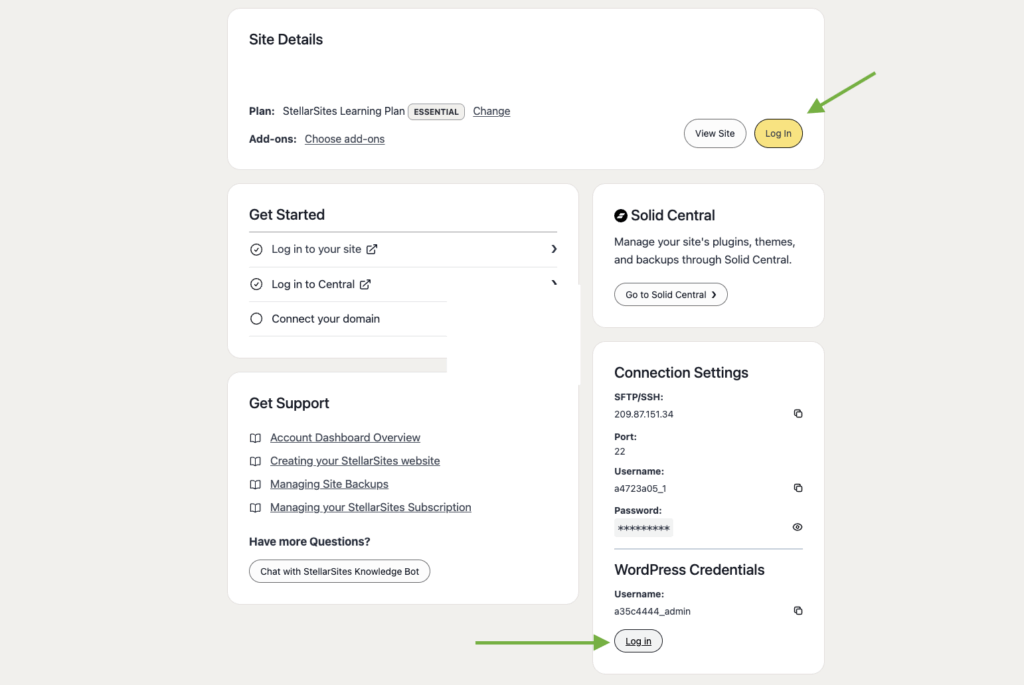Chat with StellarSites Knowledge Bot
The height and width of the screenshot is (685, 1024).
click(x=339, y=571)
